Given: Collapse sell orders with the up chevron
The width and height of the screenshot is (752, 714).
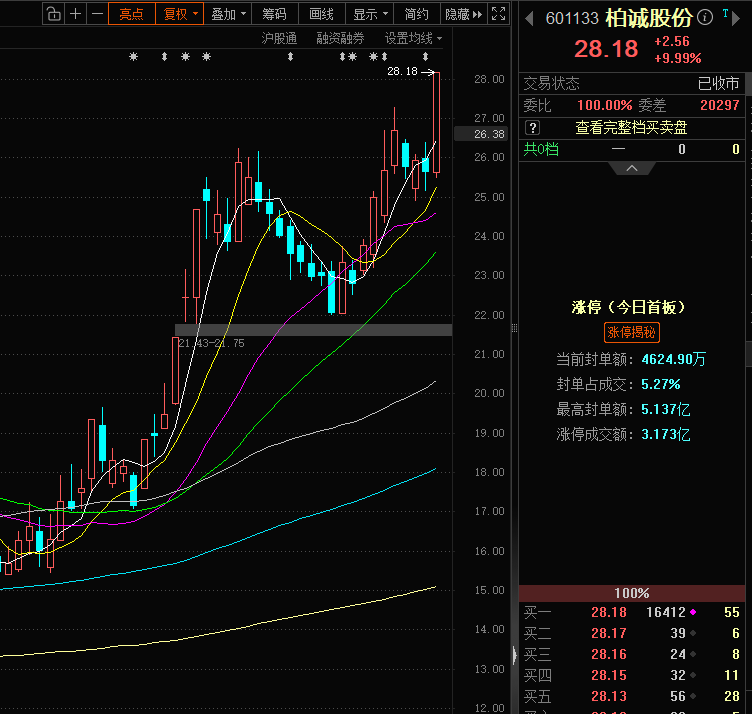Looking at the screenshot, I should pyautogui.click(x=632, y=168).
